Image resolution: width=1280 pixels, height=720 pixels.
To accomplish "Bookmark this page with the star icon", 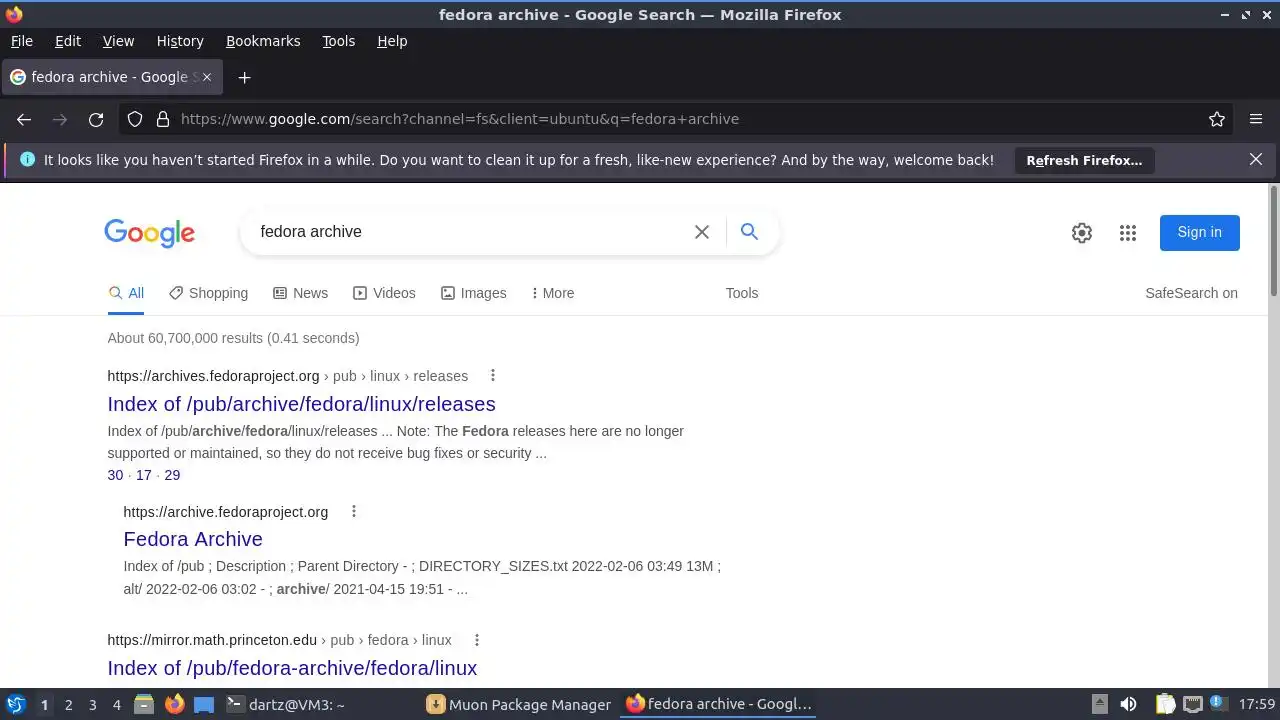I will [x=1217, y=119].
